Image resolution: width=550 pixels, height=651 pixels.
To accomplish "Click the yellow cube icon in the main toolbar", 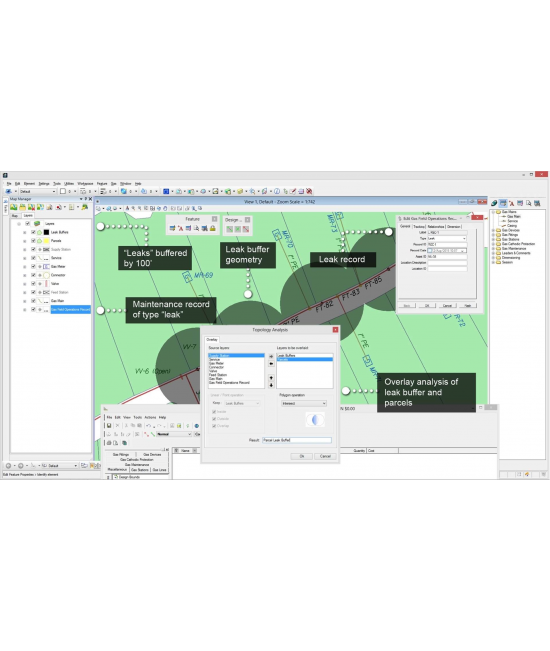I will pos(240,191).
